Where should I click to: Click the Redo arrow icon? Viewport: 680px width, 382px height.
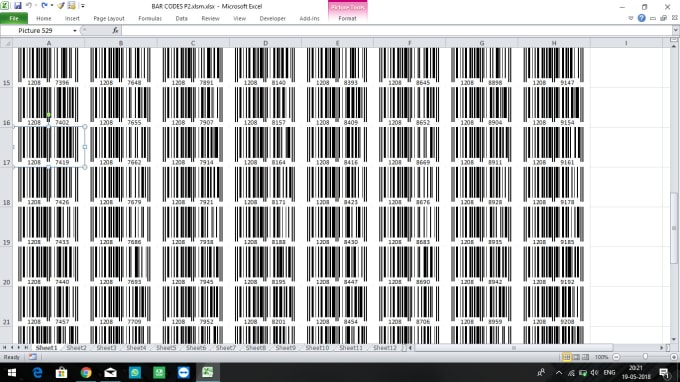click(x=44, y=6)
